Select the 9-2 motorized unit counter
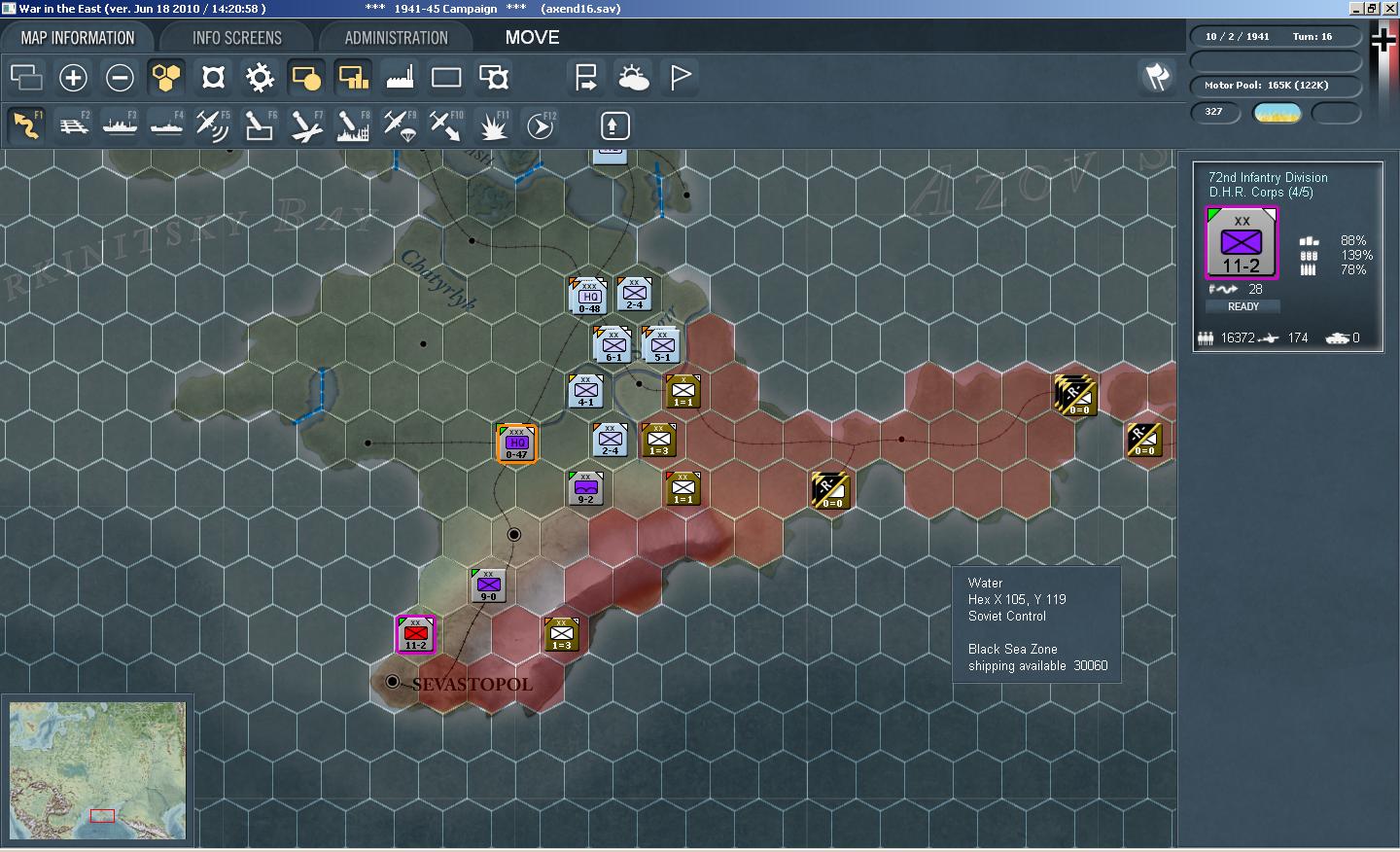Screen dimensions: 1400x852 [585, 488]
